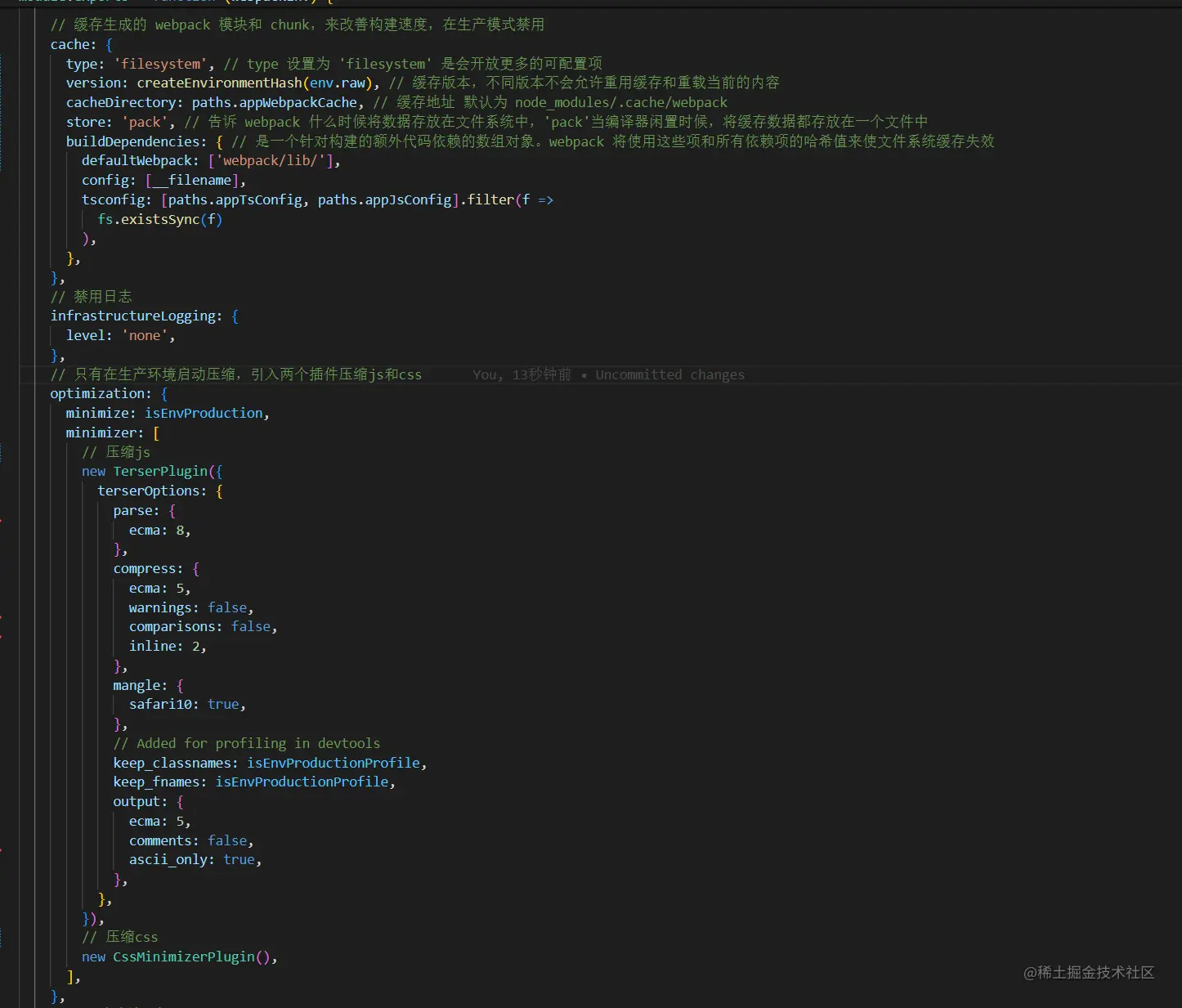The image size is (1182, 1008).
Task: Select the 'filesystem' value of the type property
Action: coord(163,64)
